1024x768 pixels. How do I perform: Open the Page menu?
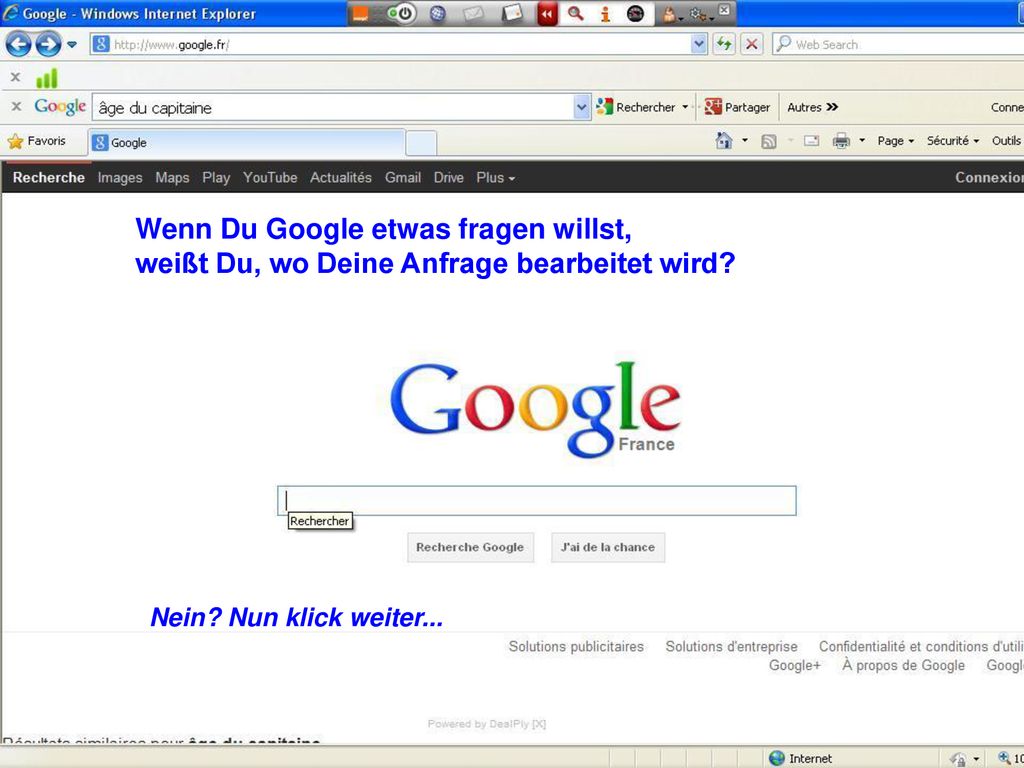tap(895, 140)
